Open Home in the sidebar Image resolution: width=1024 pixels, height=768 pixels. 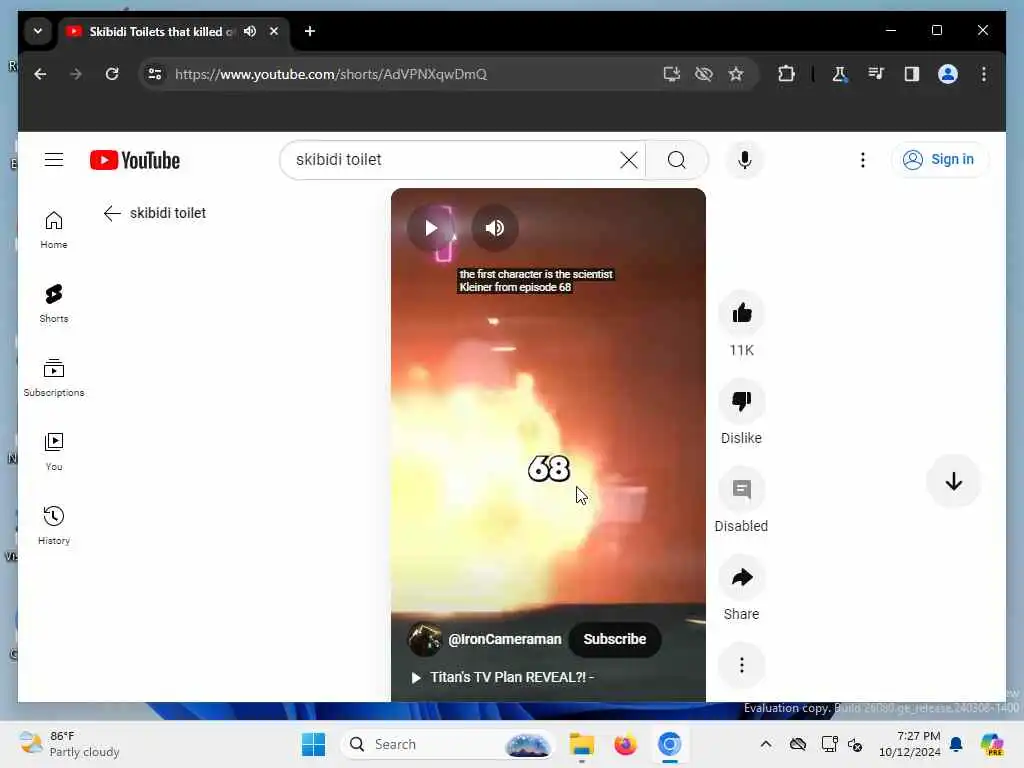click(x=54, y=230)
